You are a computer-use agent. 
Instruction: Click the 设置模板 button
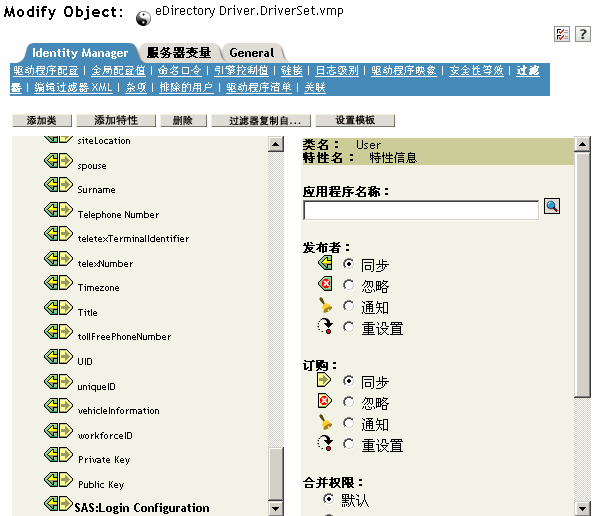click(355, 120)
